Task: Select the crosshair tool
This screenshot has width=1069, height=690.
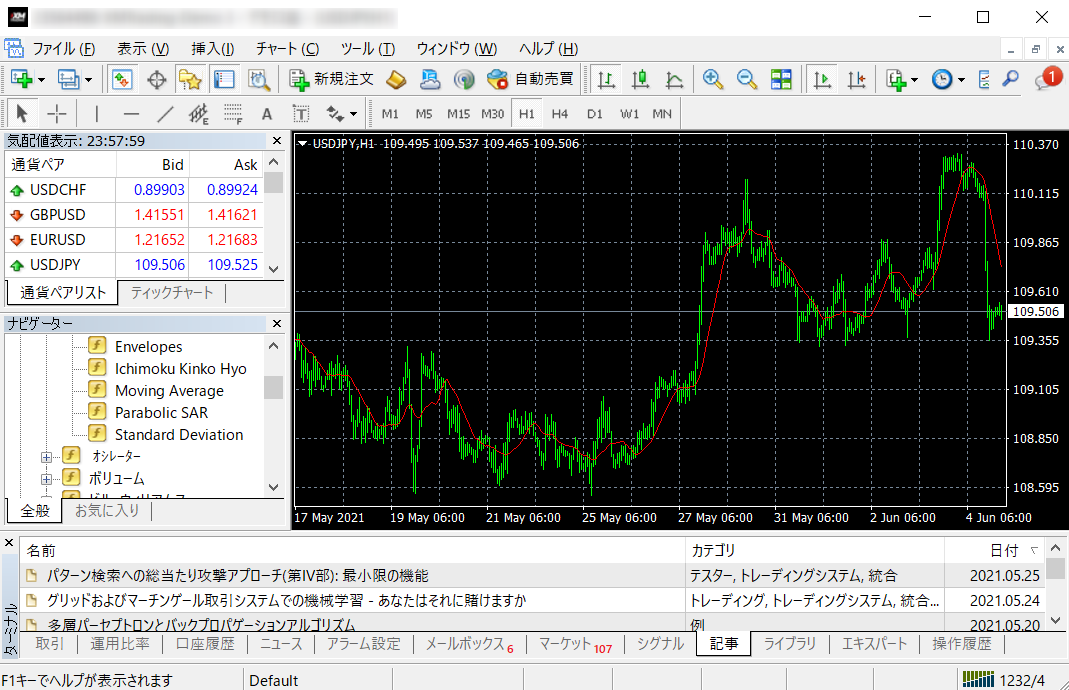Action: click(57, 113)
